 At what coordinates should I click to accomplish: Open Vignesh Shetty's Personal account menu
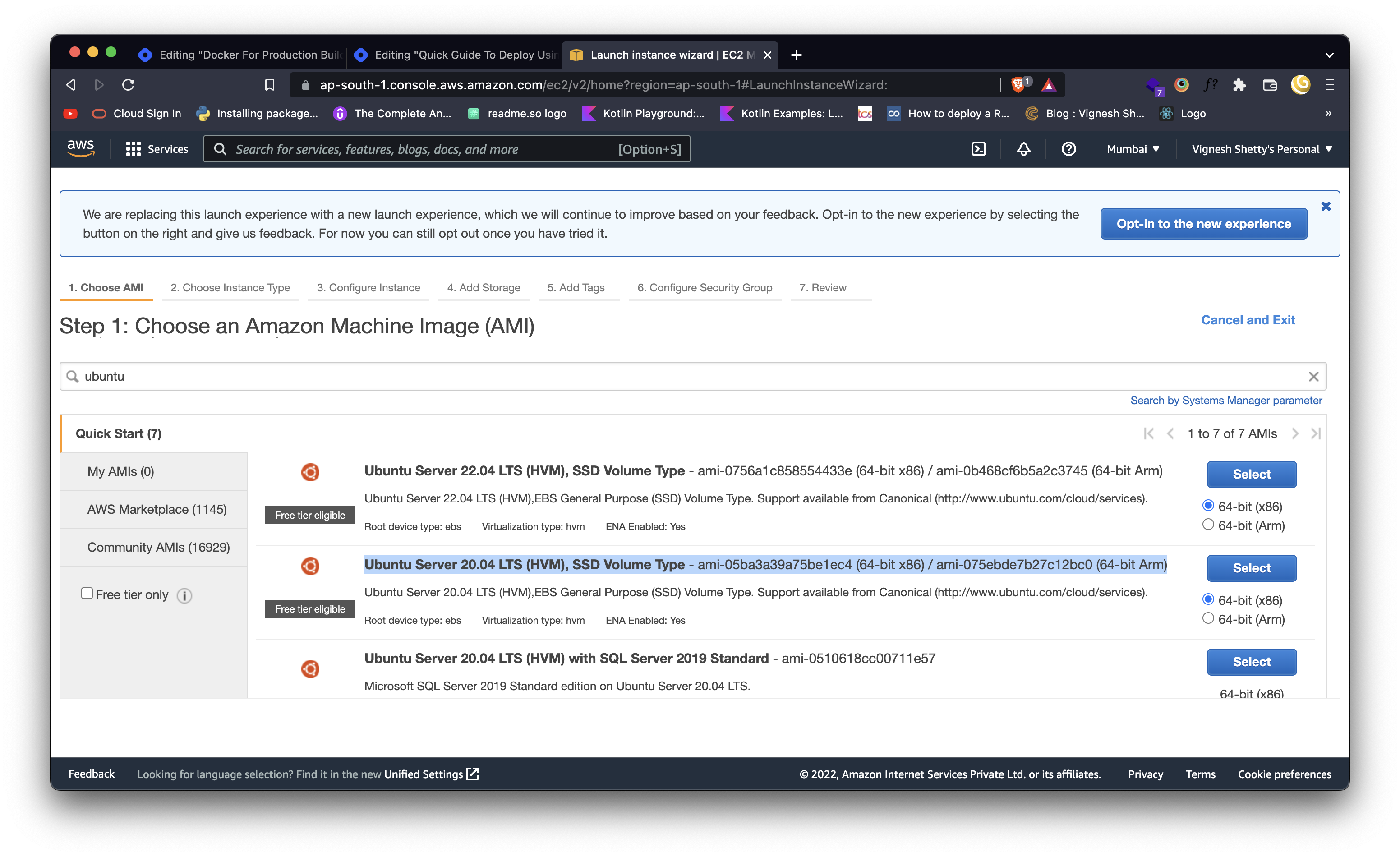[x=1262, y=149]
